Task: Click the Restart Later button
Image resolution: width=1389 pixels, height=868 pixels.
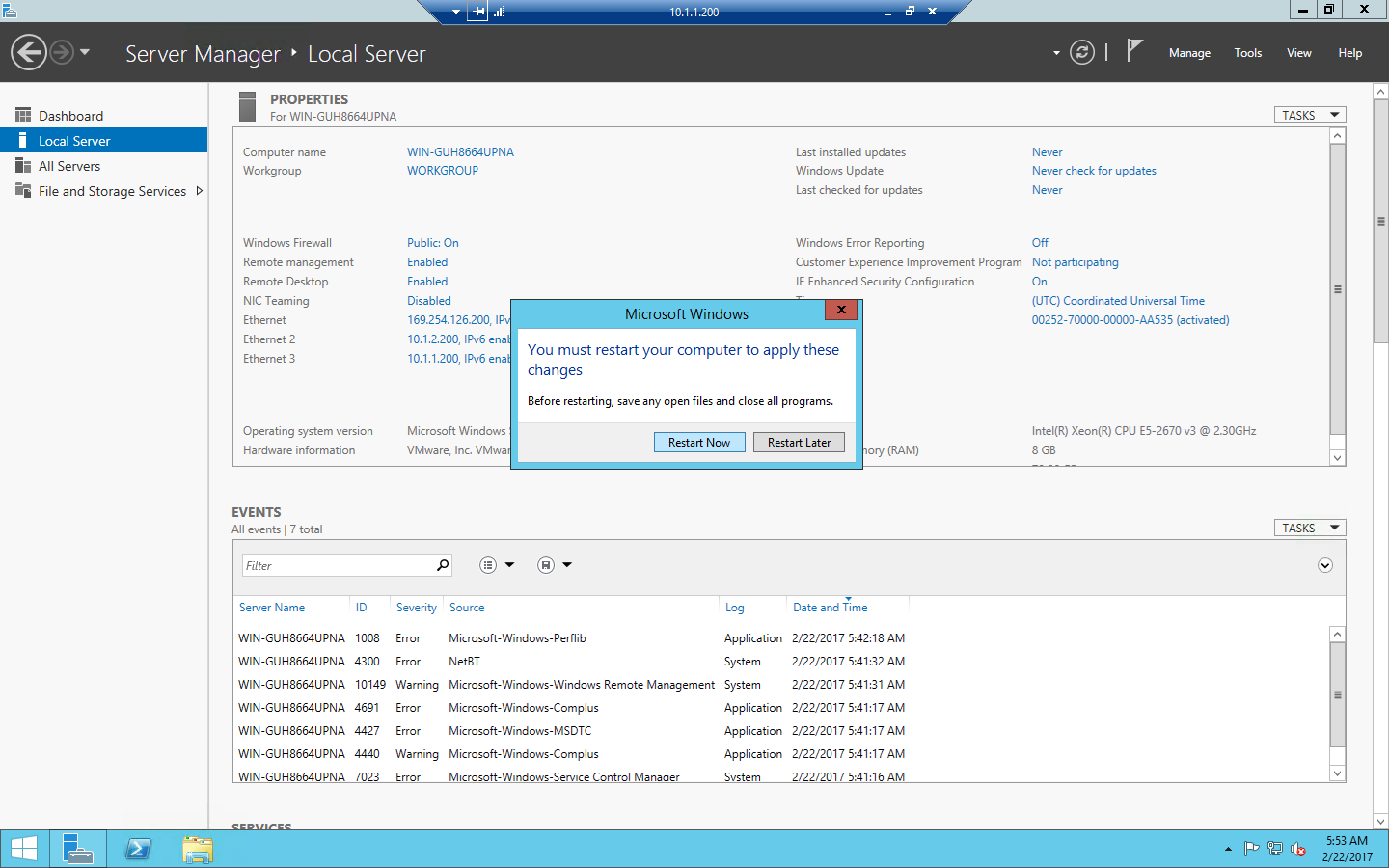Action: [798, 442]
